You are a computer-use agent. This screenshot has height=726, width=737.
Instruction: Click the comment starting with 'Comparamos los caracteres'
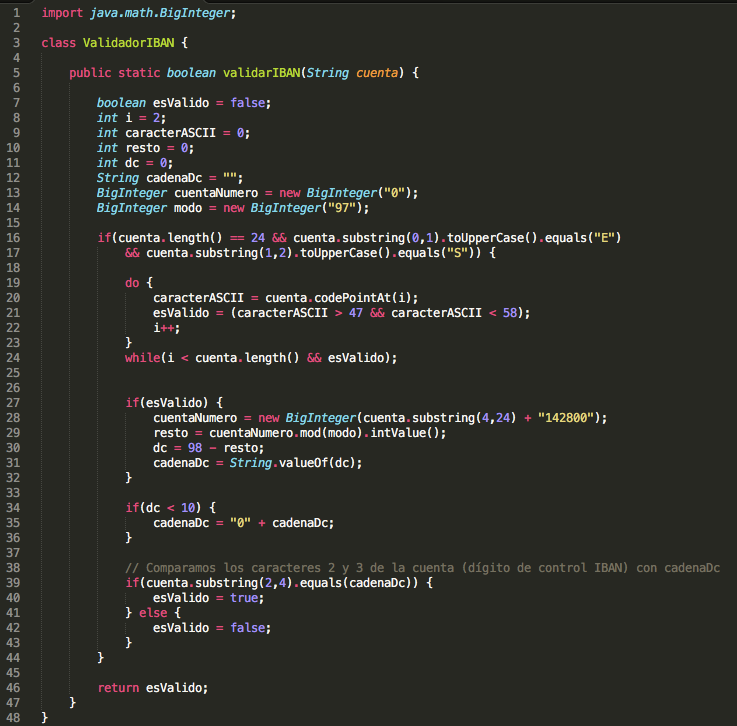click(422, 568)
